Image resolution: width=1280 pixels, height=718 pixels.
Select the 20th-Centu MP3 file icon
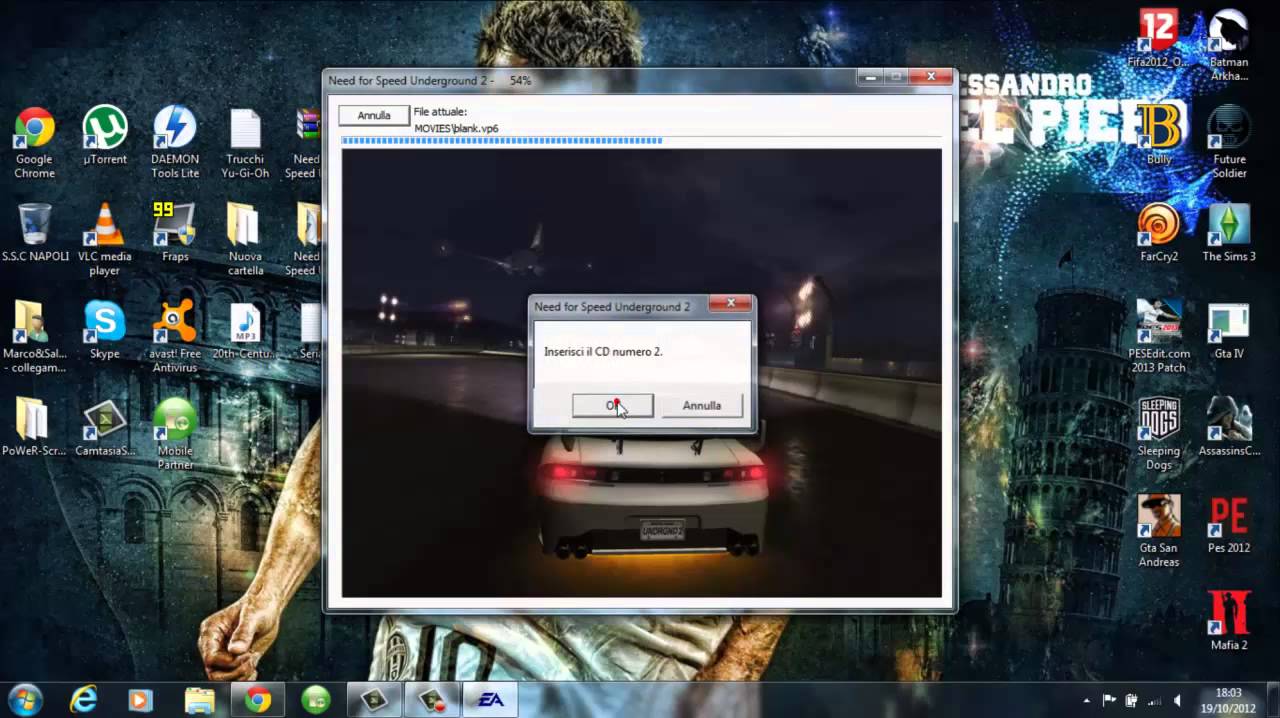245,330
